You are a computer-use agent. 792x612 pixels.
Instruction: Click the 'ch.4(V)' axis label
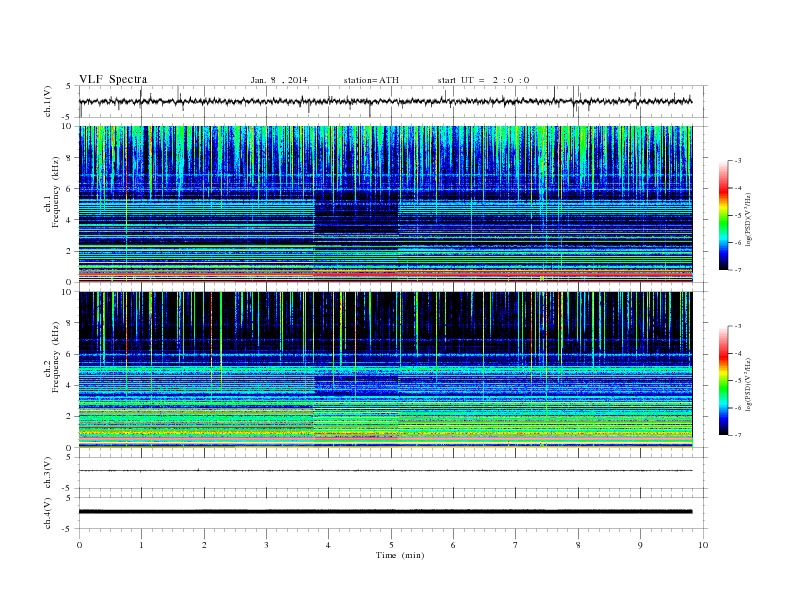[x=48, y=513]
